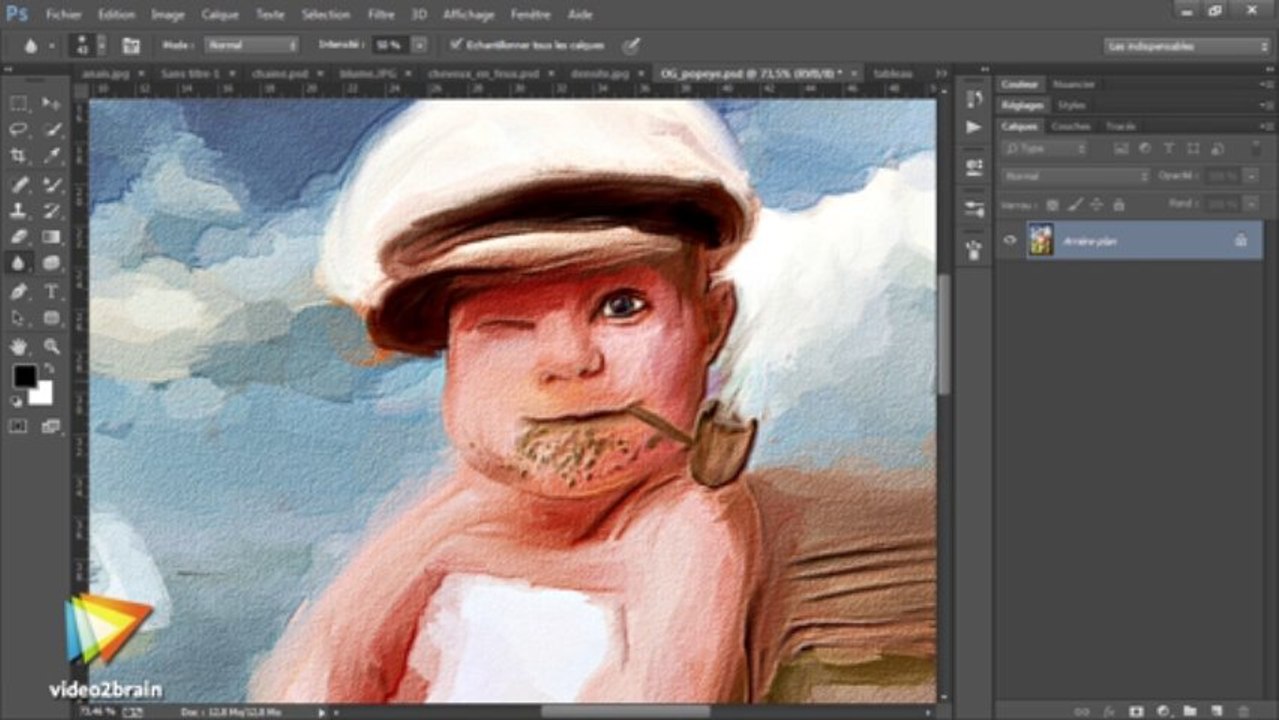Select the Move tool
This screenshot has height=720, width=1279.
[x=52, y=103]
